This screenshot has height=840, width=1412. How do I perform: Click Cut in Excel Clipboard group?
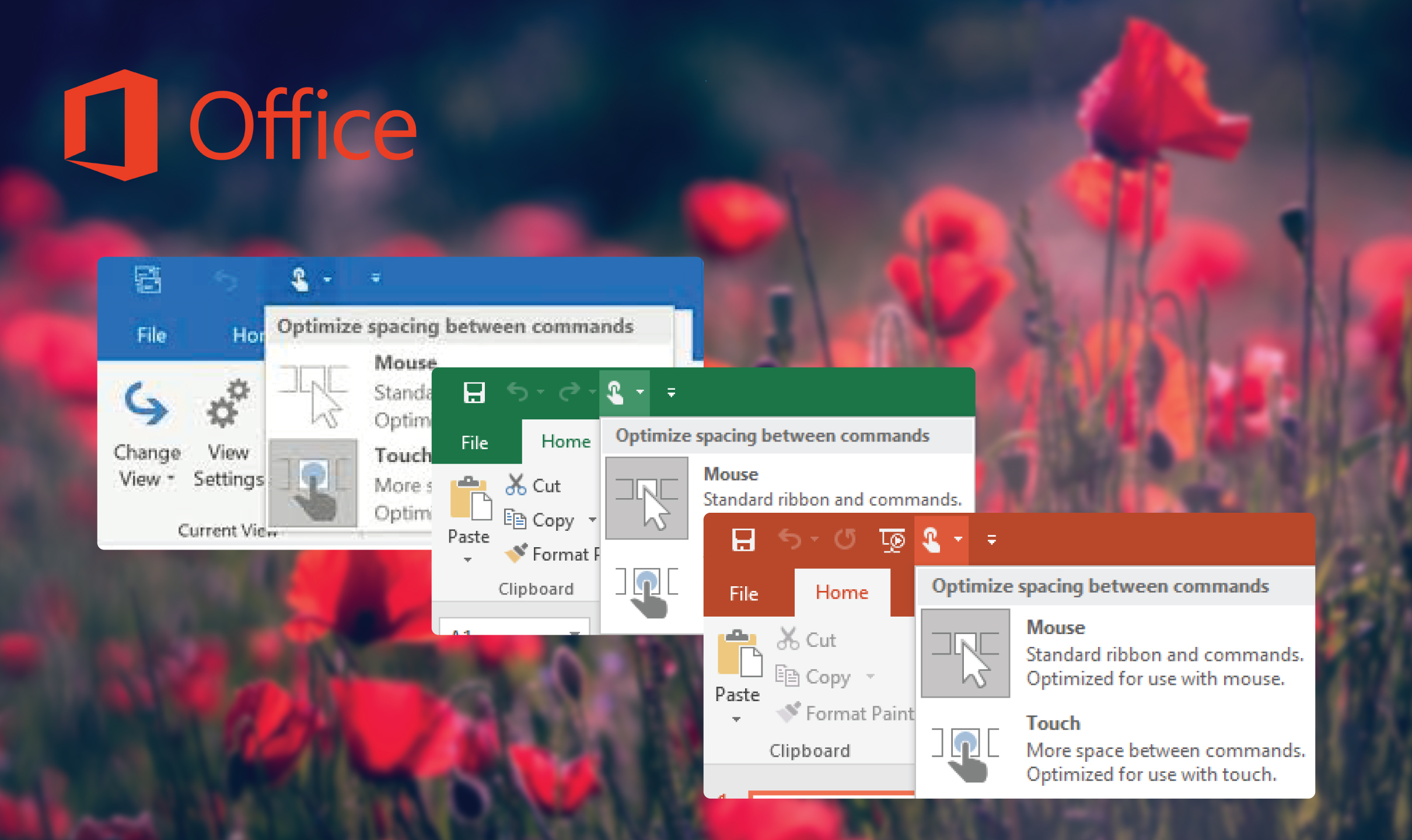click(x=533, y=485)
